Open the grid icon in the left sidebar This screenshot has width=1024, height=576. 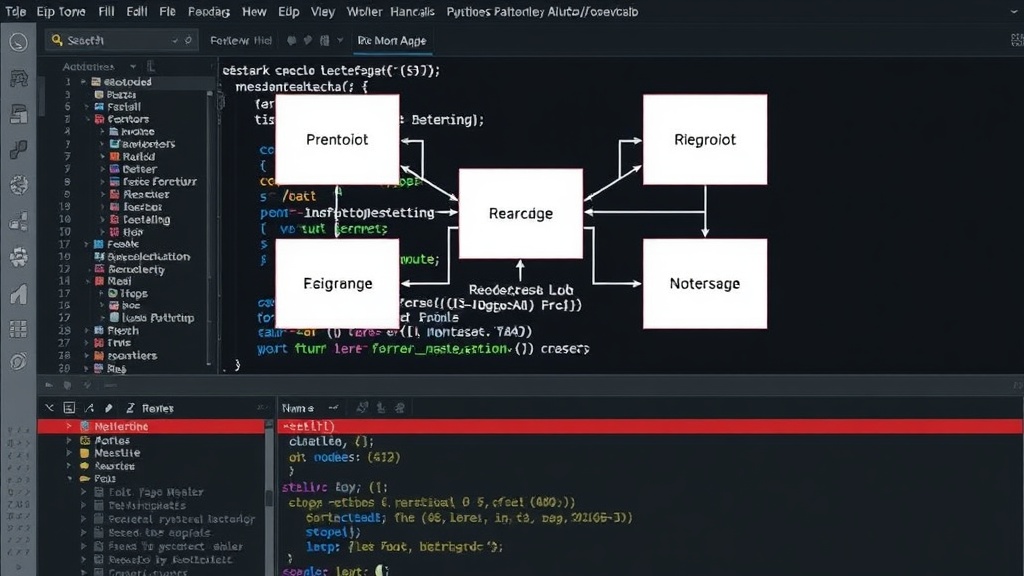click(x=18, y=329)
